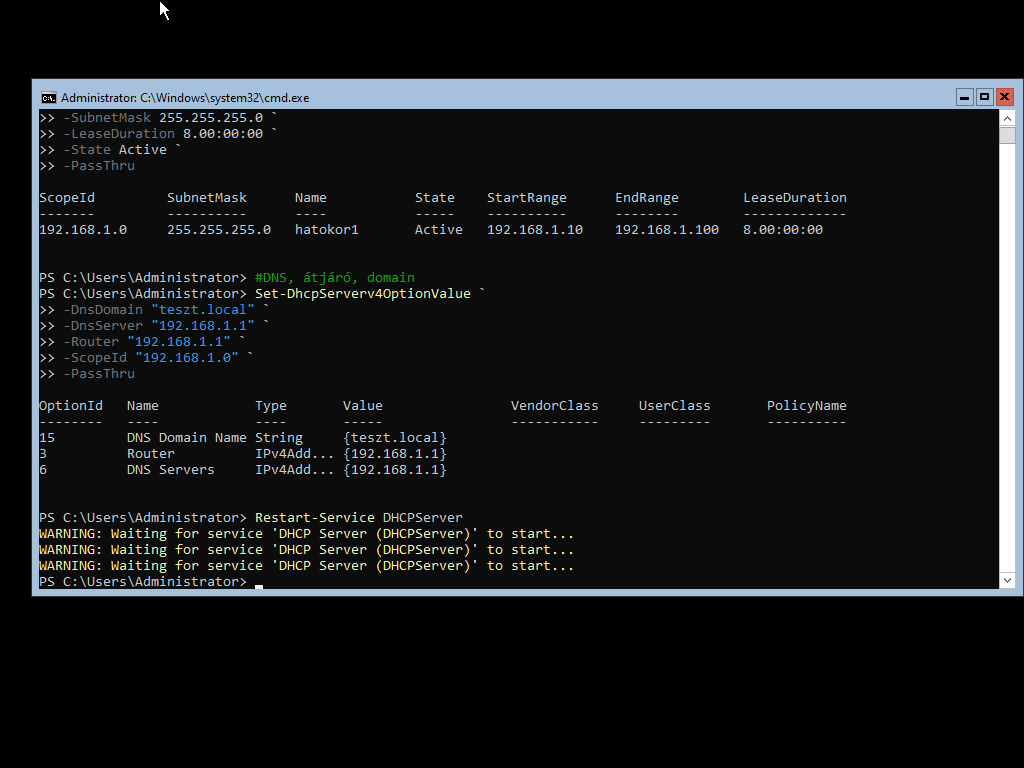Click the OptionId column header
This screenshot has width=1024, height=768.
click(71, 406)
